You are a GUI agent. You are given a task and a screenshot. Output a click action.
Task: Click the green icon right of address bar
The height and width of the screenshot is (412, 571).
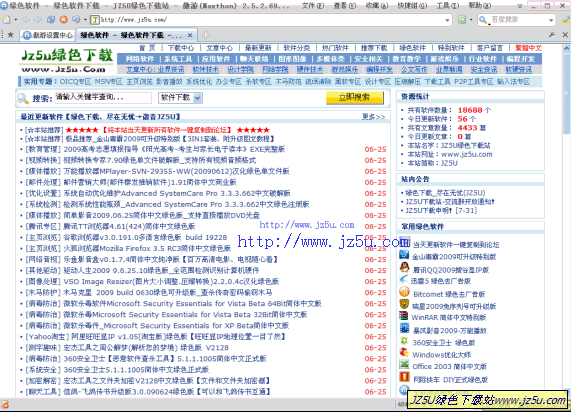[462, 20]
